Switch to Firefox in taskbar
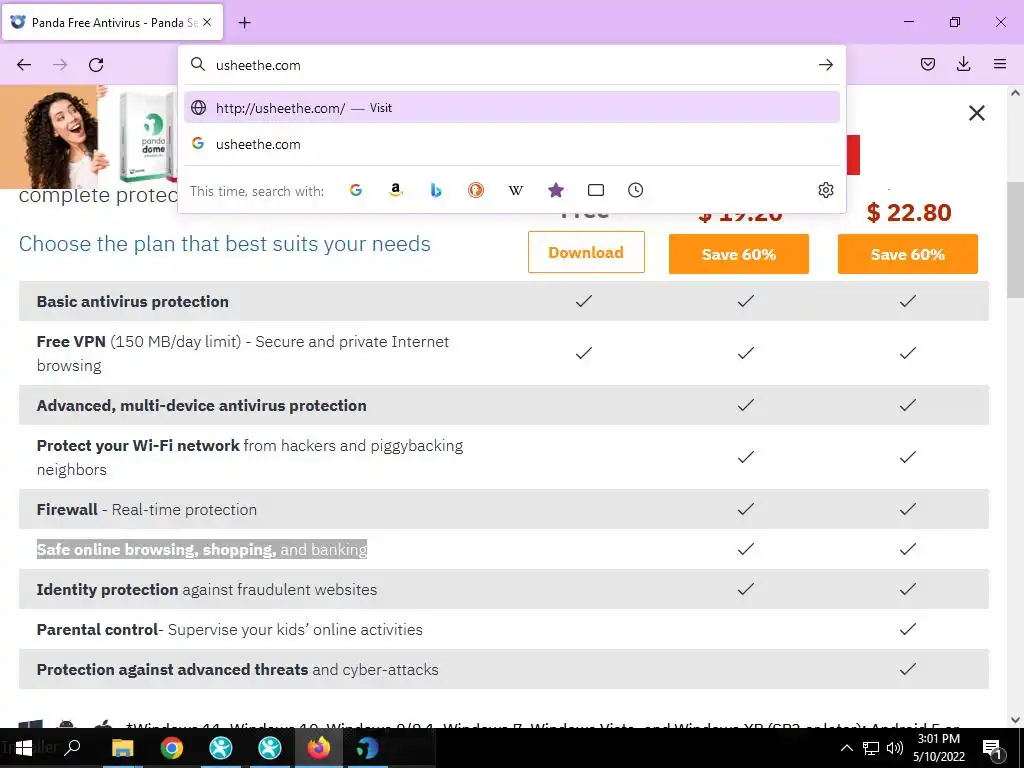The height and width of the screenshot is (768, 1024). coord(319,748)
